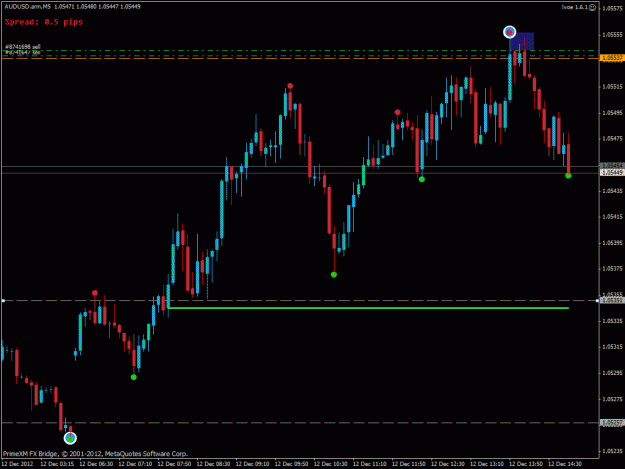Click the green swing-low dot below the 11:50 candles
The width and height of the screenshot is (625, 469).
point(422,180)
